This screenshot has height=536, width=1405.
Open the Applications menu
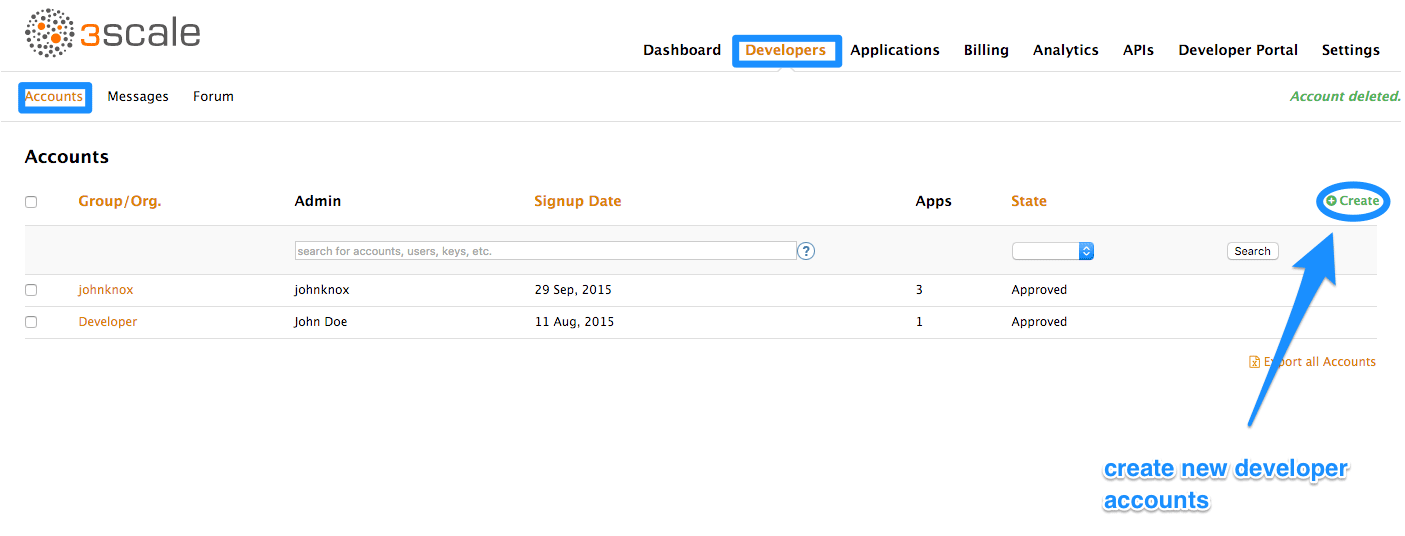(894, 50)
